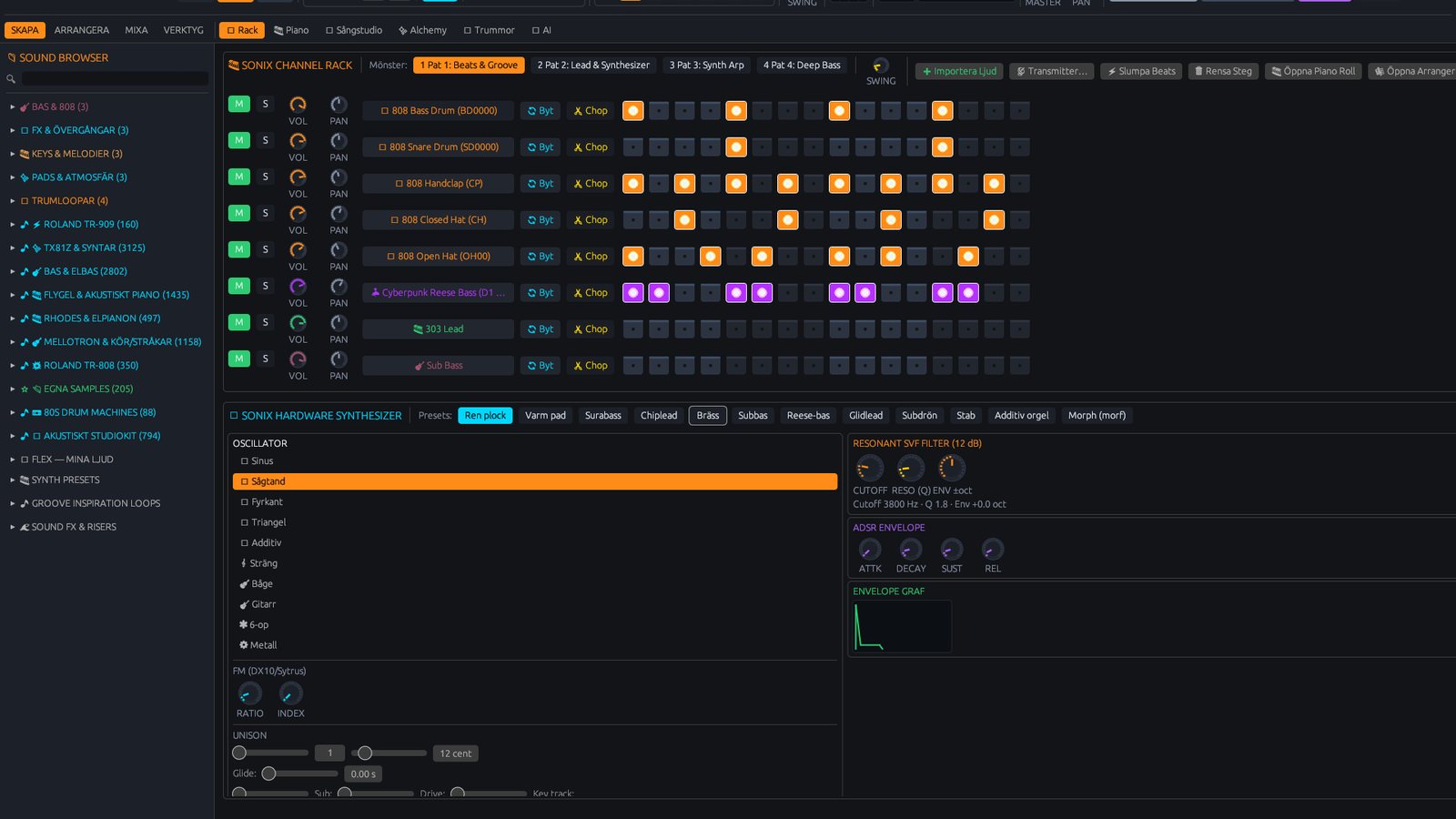
Task: Click the PAN knob for 808 Snare Drum
Action: 339,141
